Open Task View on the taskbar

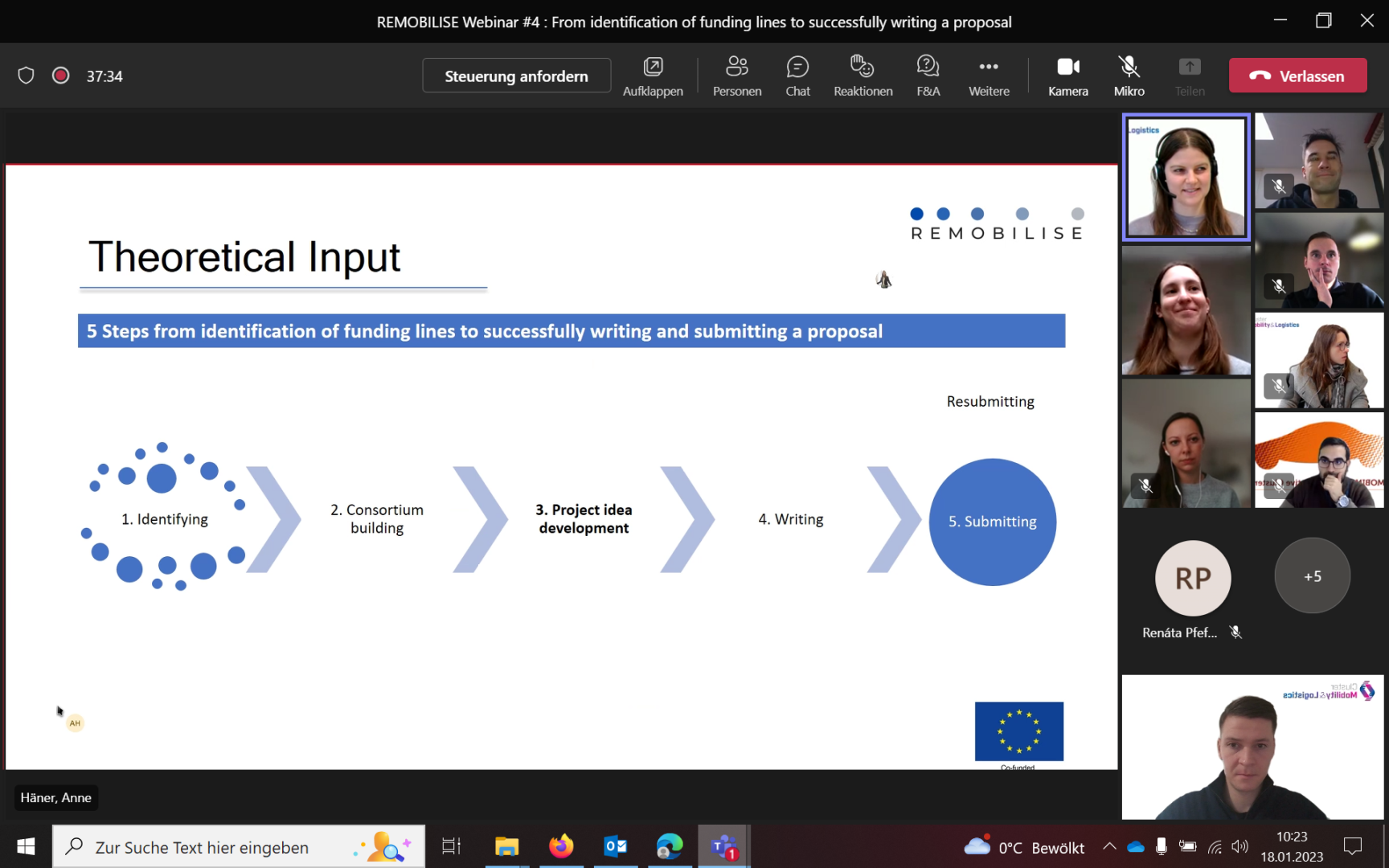(451, 846)
